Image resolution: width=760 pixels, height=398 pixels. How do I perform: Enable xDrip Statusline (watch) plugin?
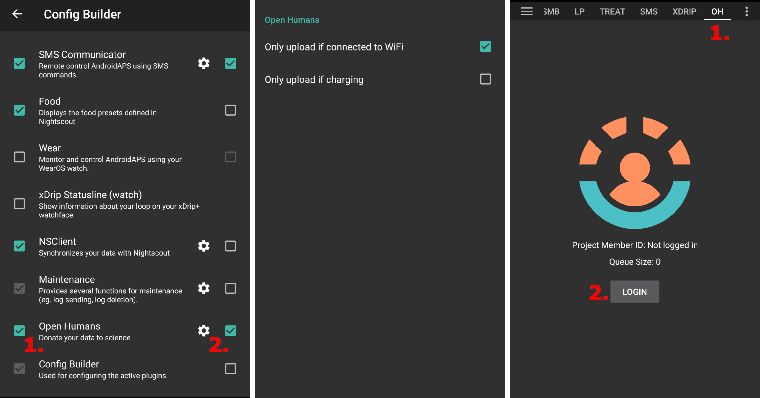(x=19, y=203)
